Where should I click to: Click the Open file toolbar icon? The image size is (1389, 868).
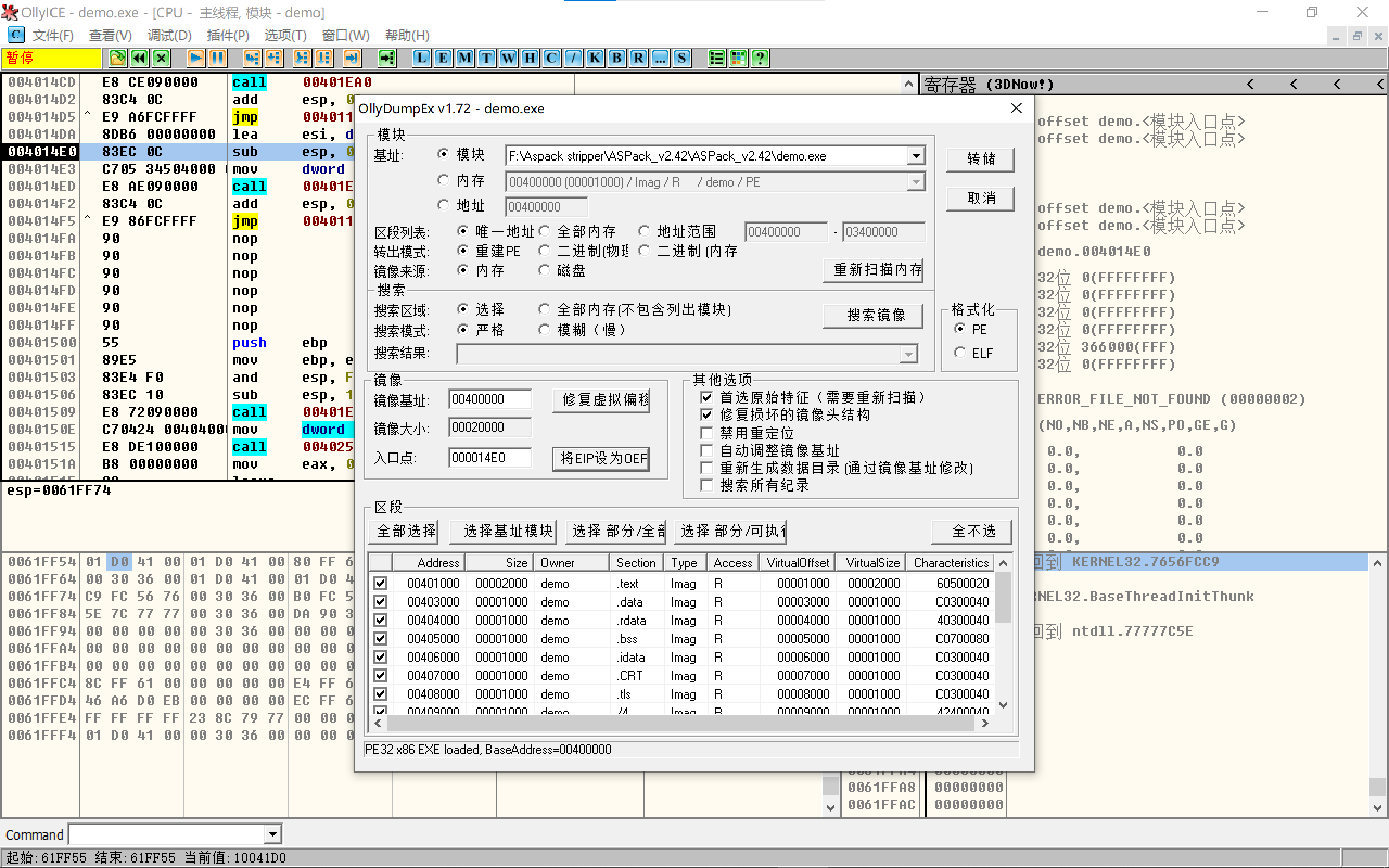[x=118, y=58]
